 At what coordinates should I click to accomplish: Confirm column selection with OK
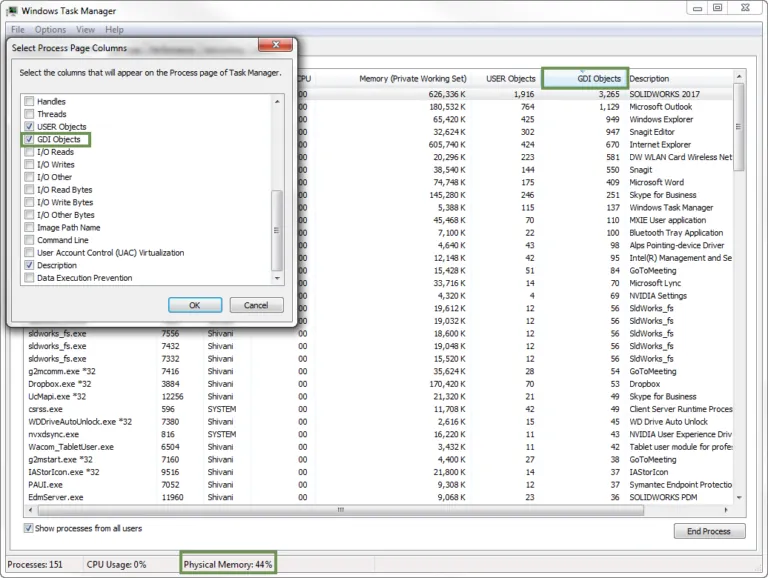pyautogui.click(x=195, y=305)
